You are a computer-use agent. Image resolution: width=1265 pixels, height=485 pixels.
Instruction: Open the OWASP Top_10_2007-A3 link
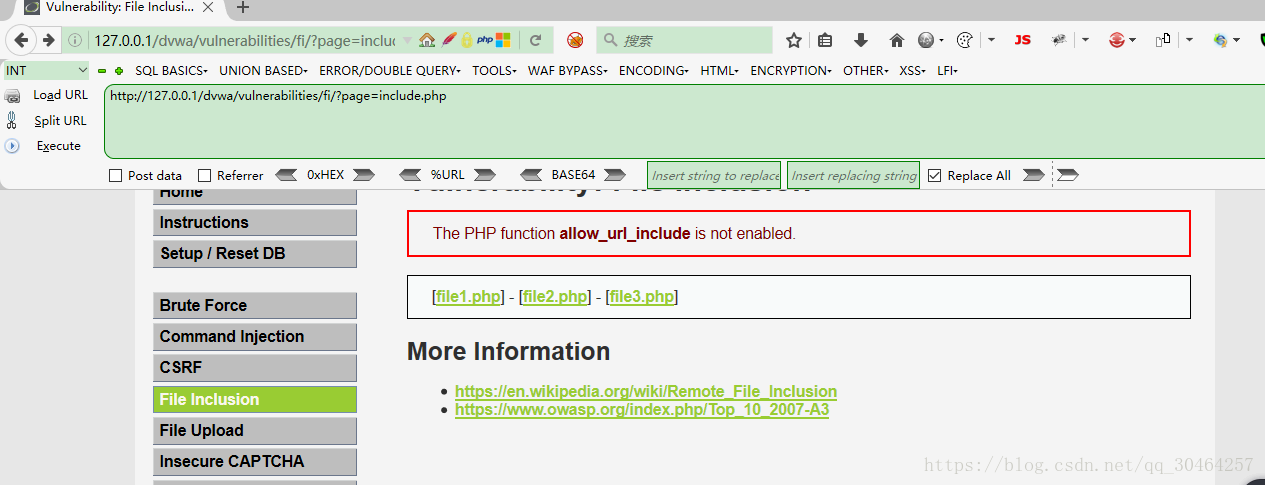coord(642,410)
